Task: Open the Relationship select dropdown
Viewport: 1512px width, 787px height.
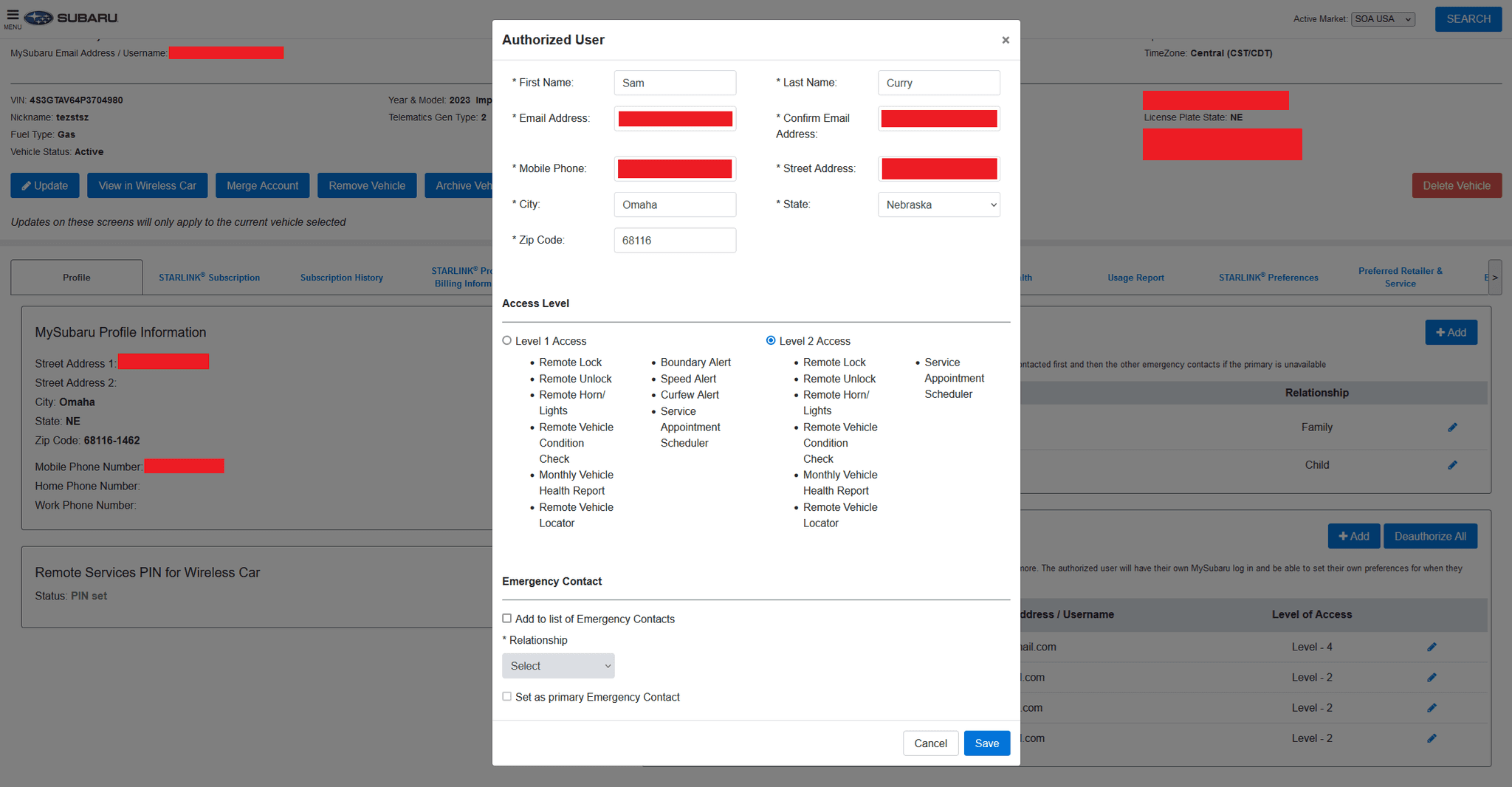Action: click(558, 665)
